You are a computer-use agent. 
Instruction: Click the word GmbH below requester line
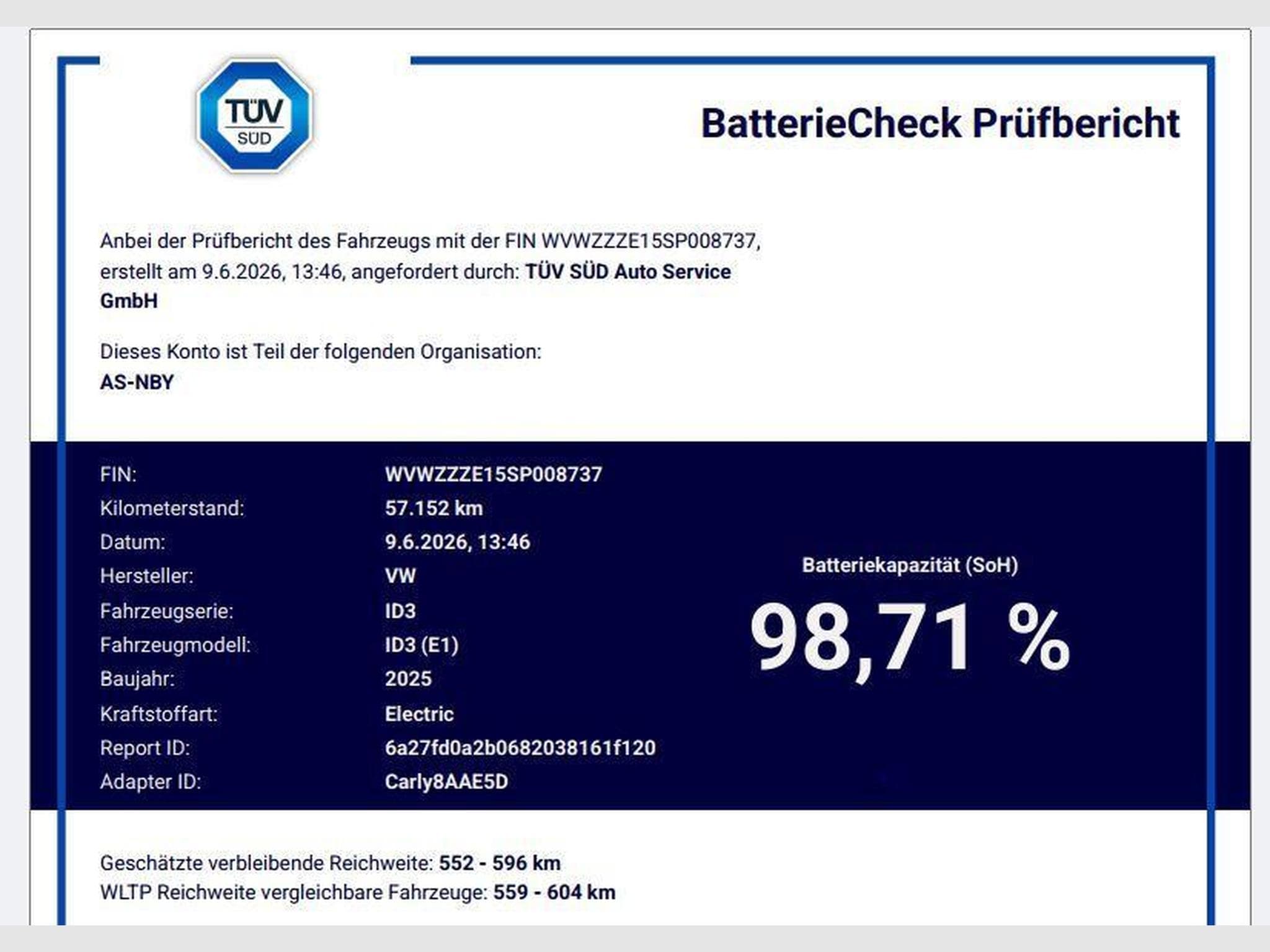(129, 301)
